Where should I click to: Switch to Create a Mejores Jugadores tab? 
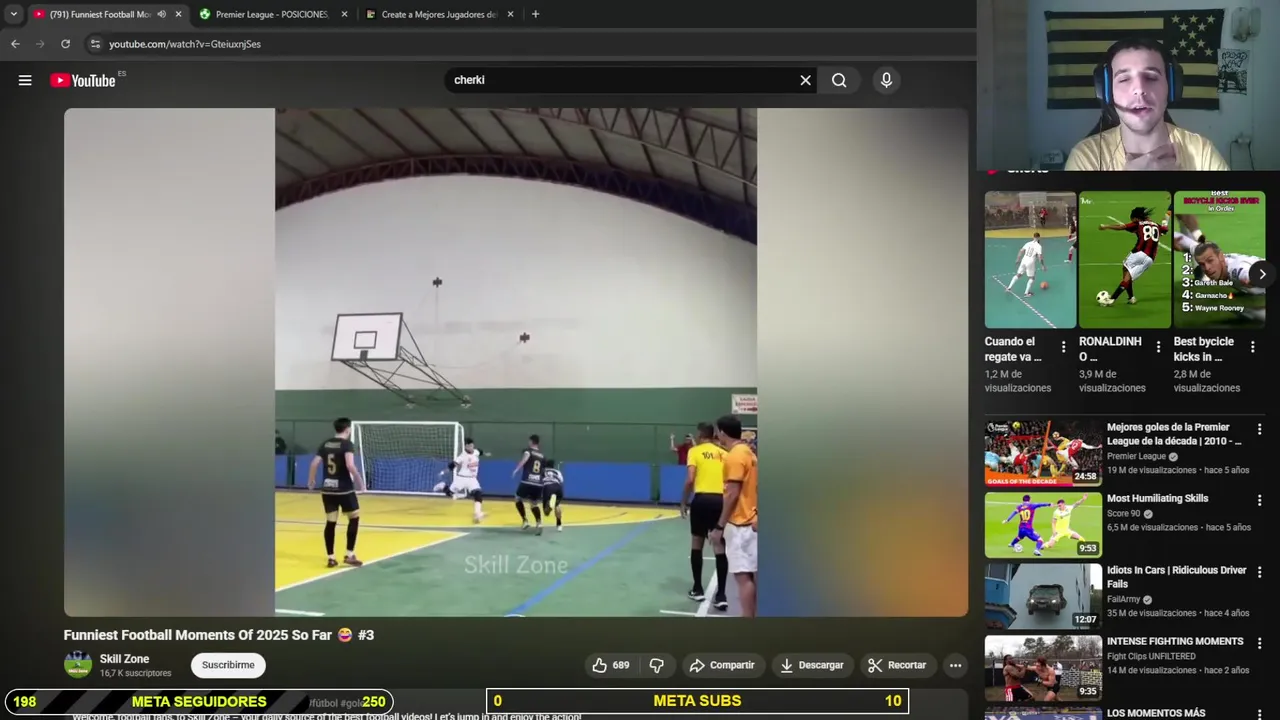[x=440, y=14]
